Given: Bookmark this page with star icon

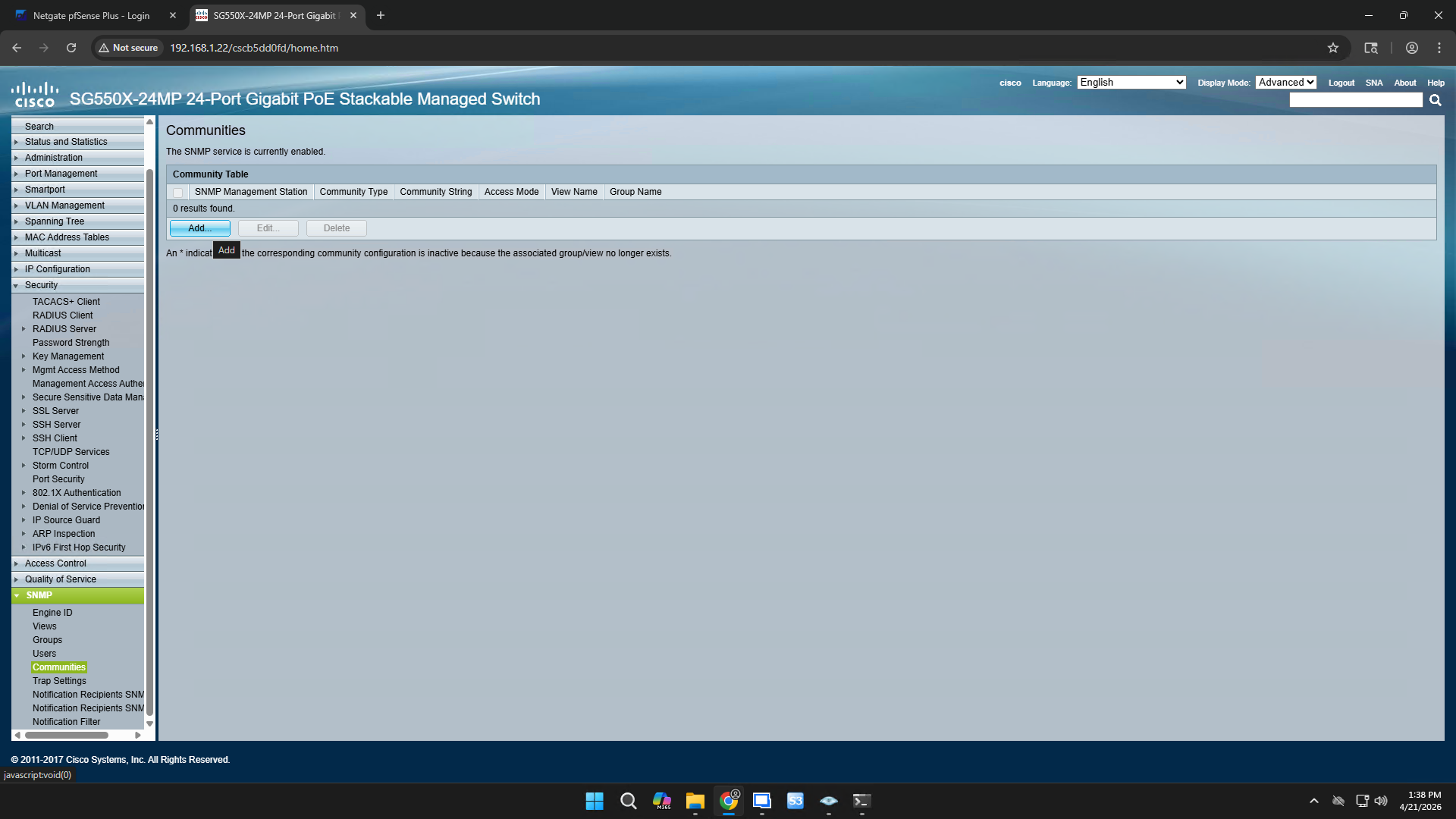Looking at the screenshot, I should tap(1332, 48).
